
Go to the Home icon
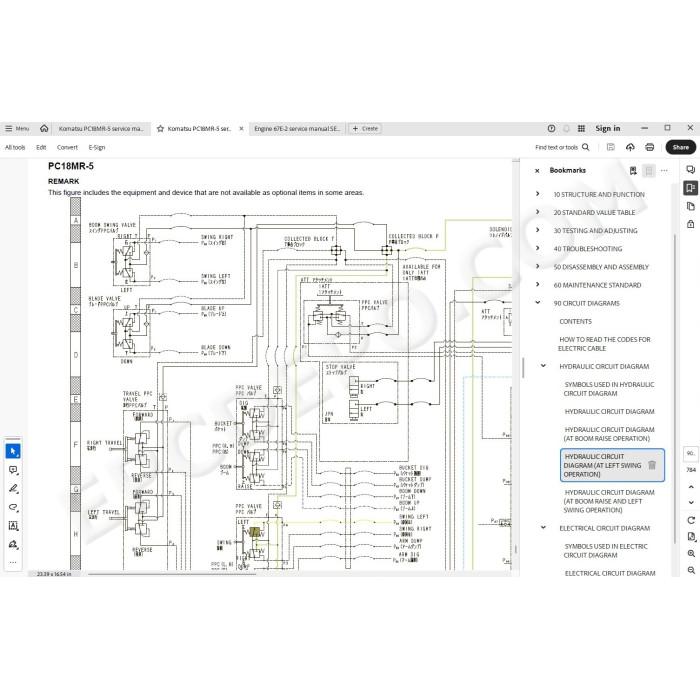(44, 129)
